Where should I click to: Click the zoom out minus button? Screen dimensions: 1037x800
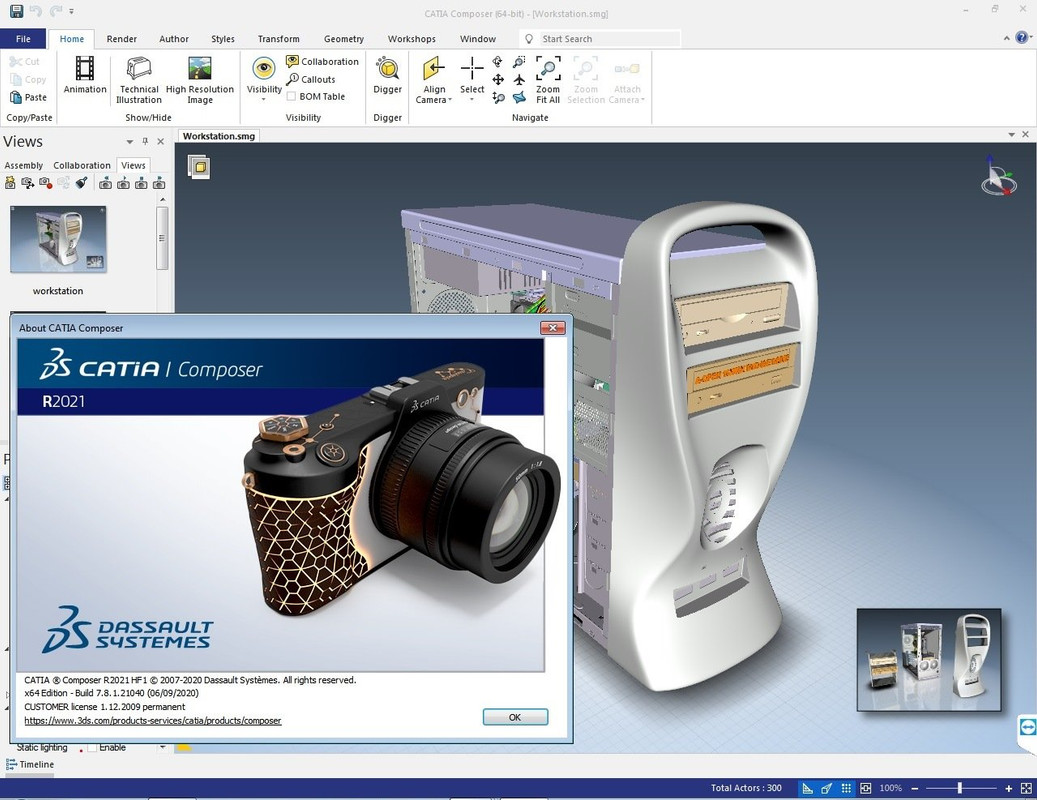pyautogui.click(x=915, y=788)
